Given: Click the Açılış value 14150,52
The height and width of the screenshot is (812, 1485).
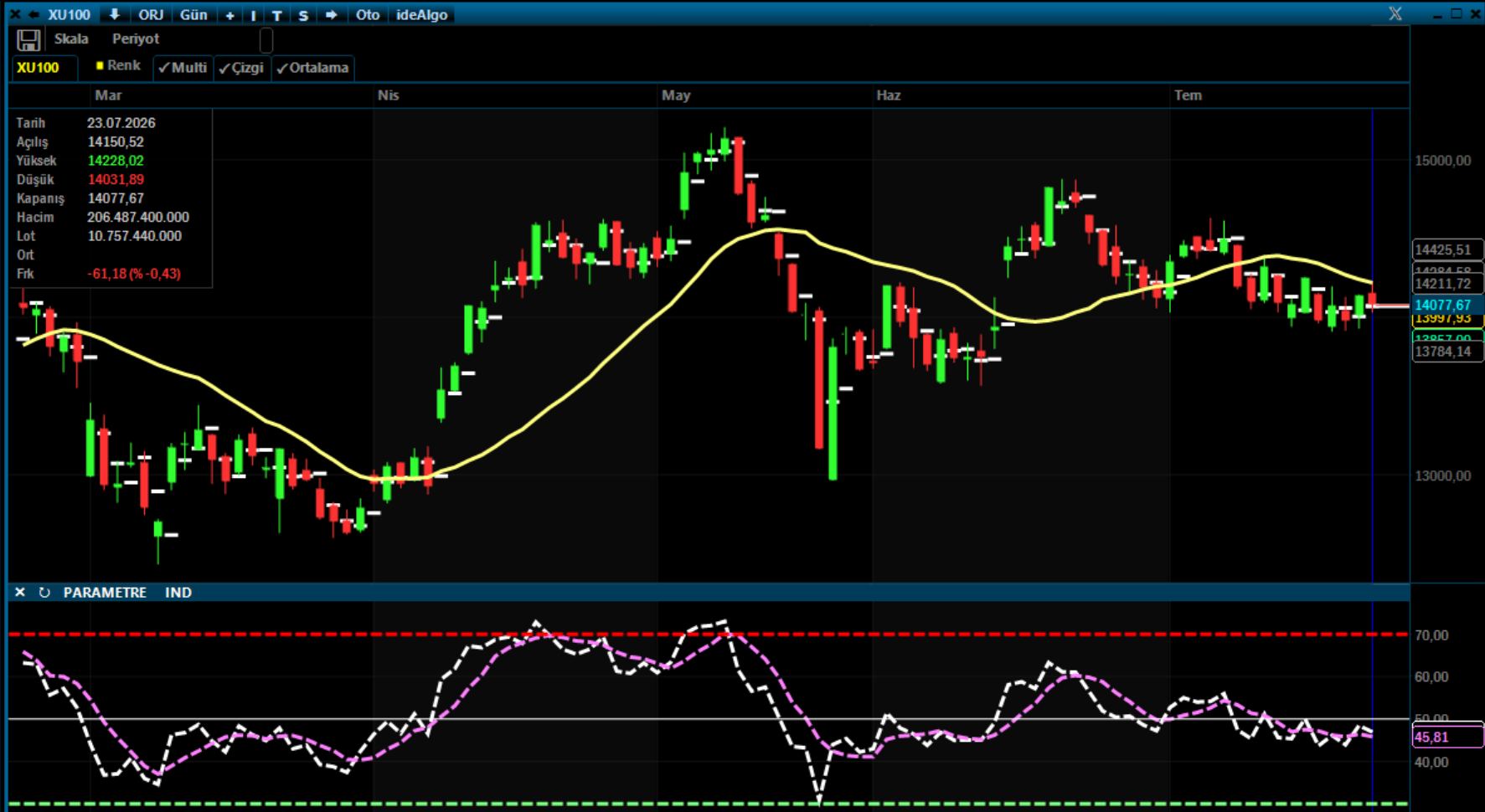Looking at the screenshot, I should coord(116,142).
